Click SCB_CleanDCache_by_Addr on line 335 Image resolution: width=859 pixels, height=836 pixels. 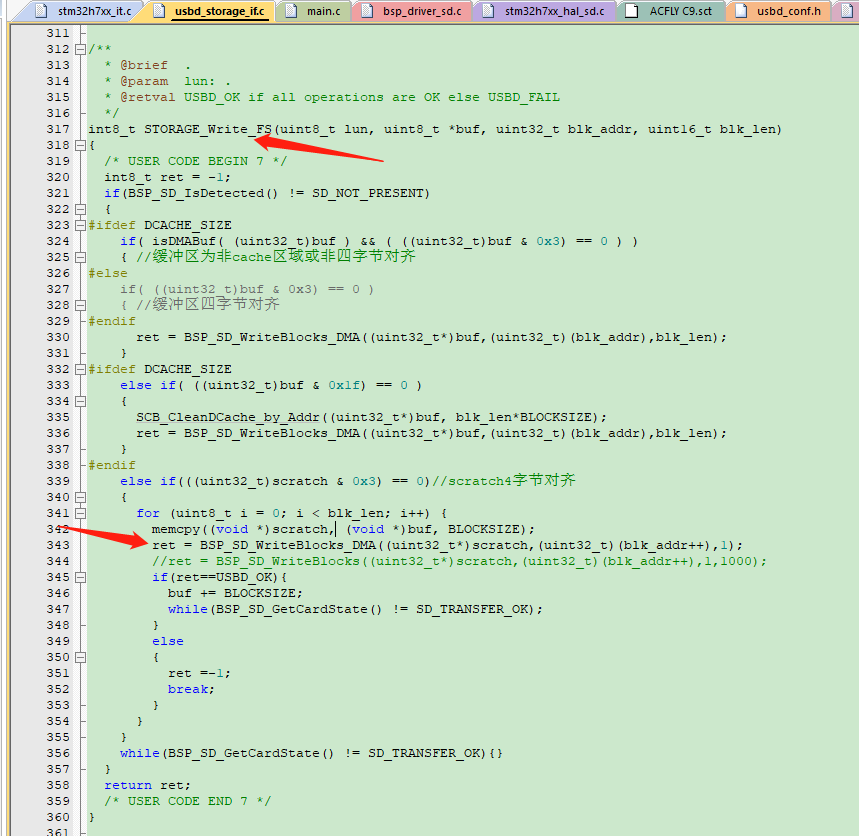pos(228,417)
